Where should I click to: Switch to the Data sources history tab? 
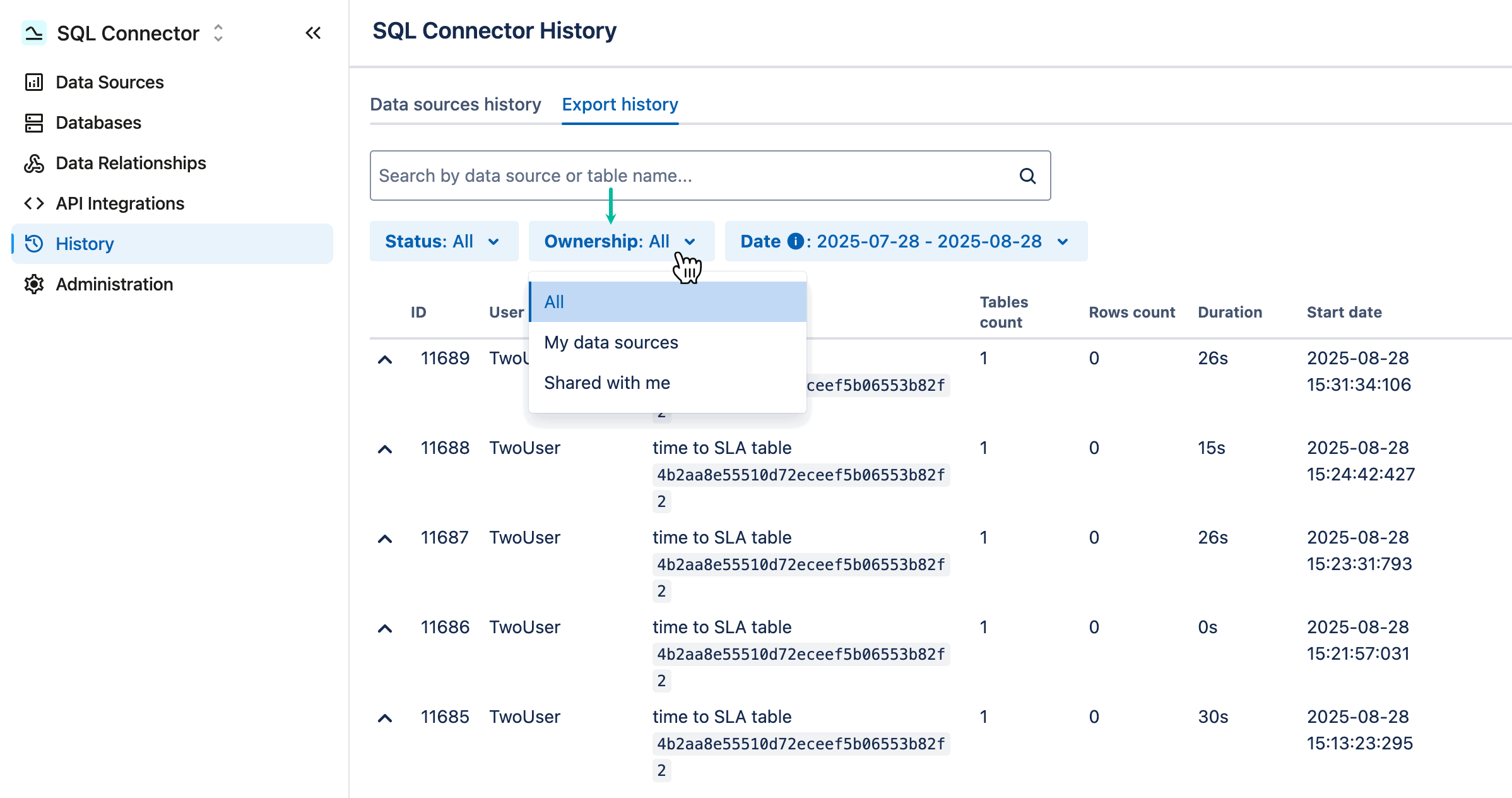pyautogui.click(x=456, y=104)
